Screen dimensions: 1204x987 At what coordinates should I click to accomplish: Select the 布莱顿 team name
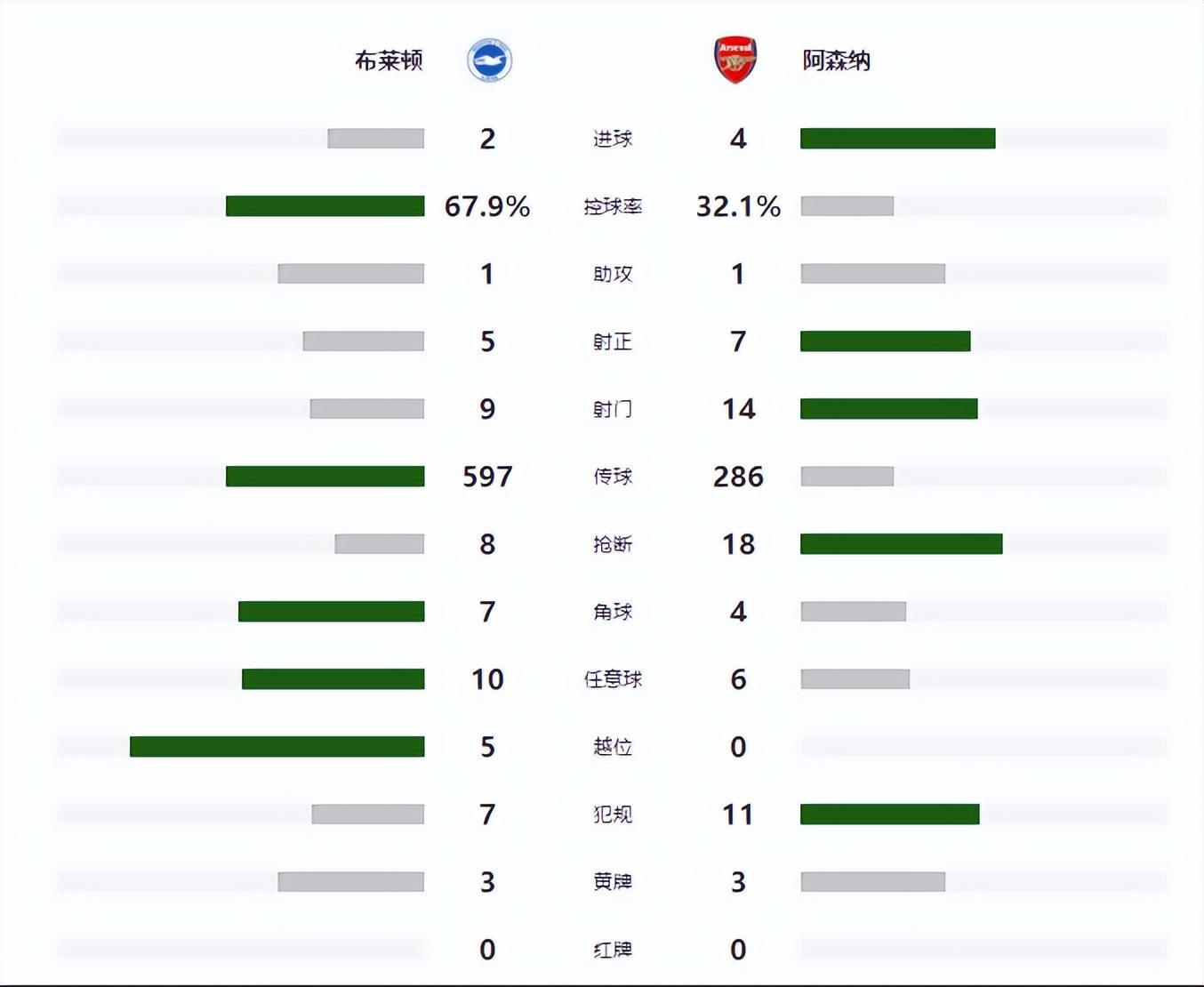389,60
